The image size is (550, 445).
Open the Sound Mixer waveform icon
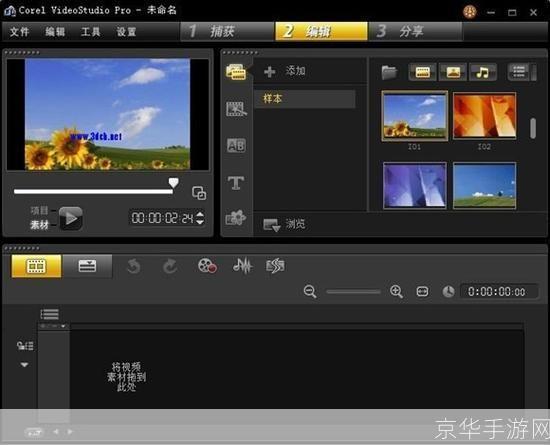pyautogui.click(x=242, y=266)
